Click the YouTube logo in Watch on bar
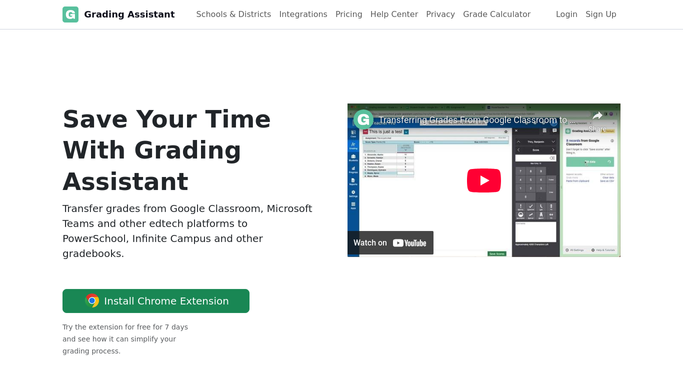683x384 pixels. click(x=409, y=243)
